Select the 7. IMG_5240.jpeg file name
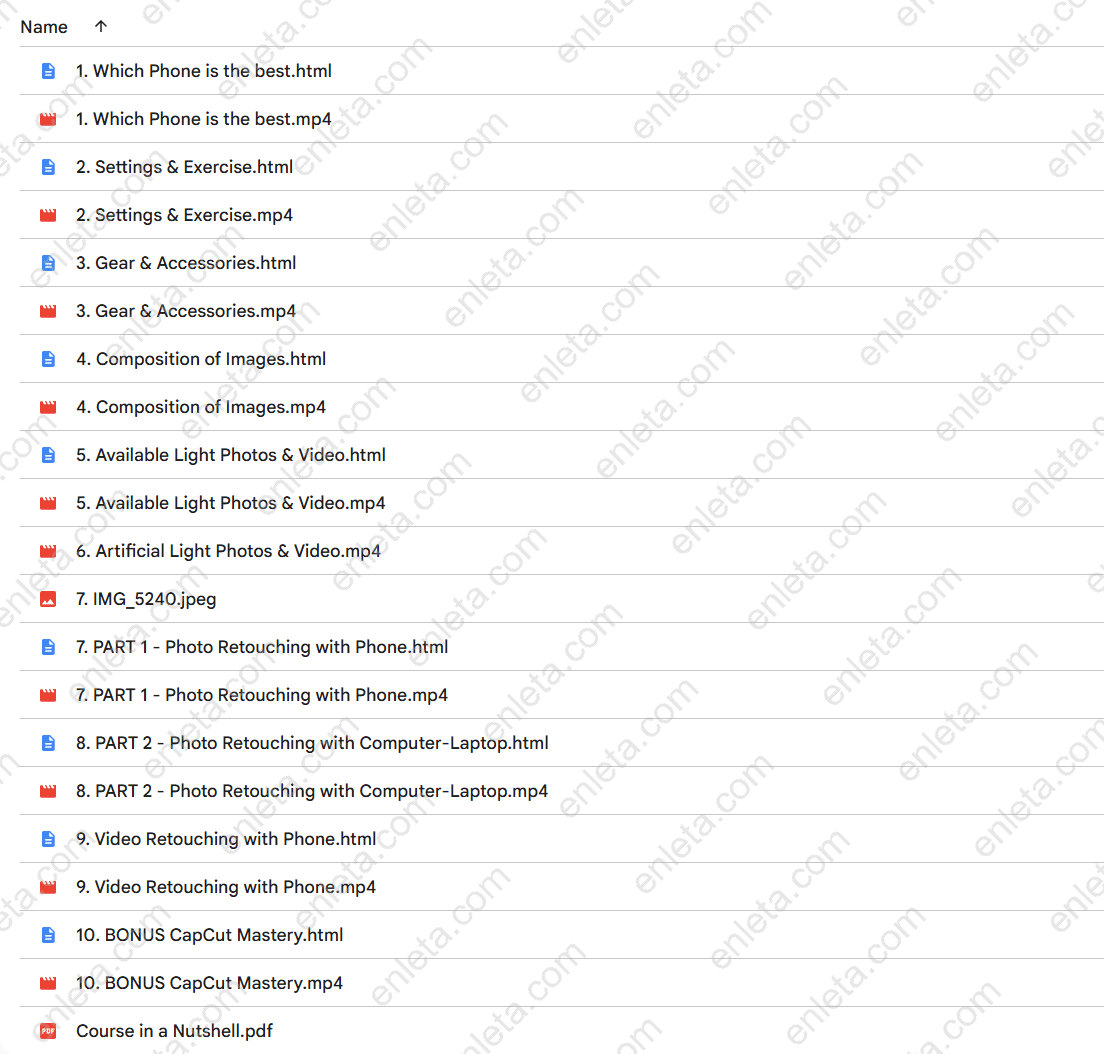1104x1054 pixels. click(146, 599)
